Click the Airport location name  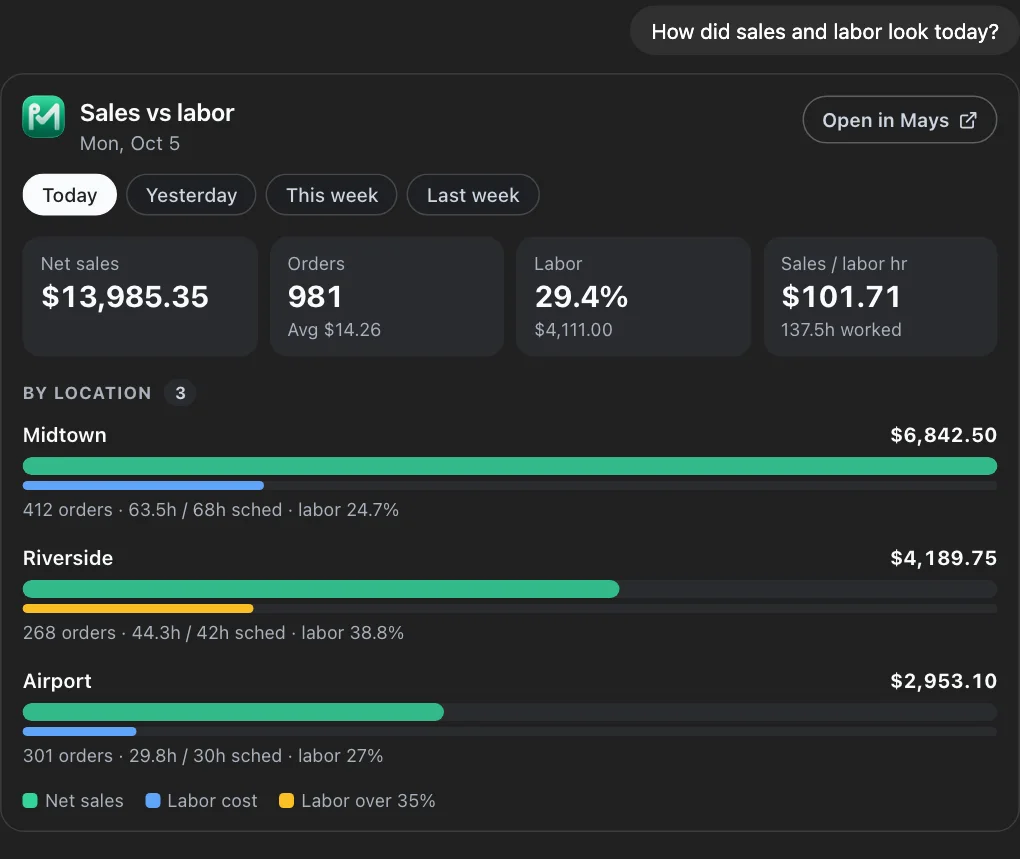coord(57,681)
